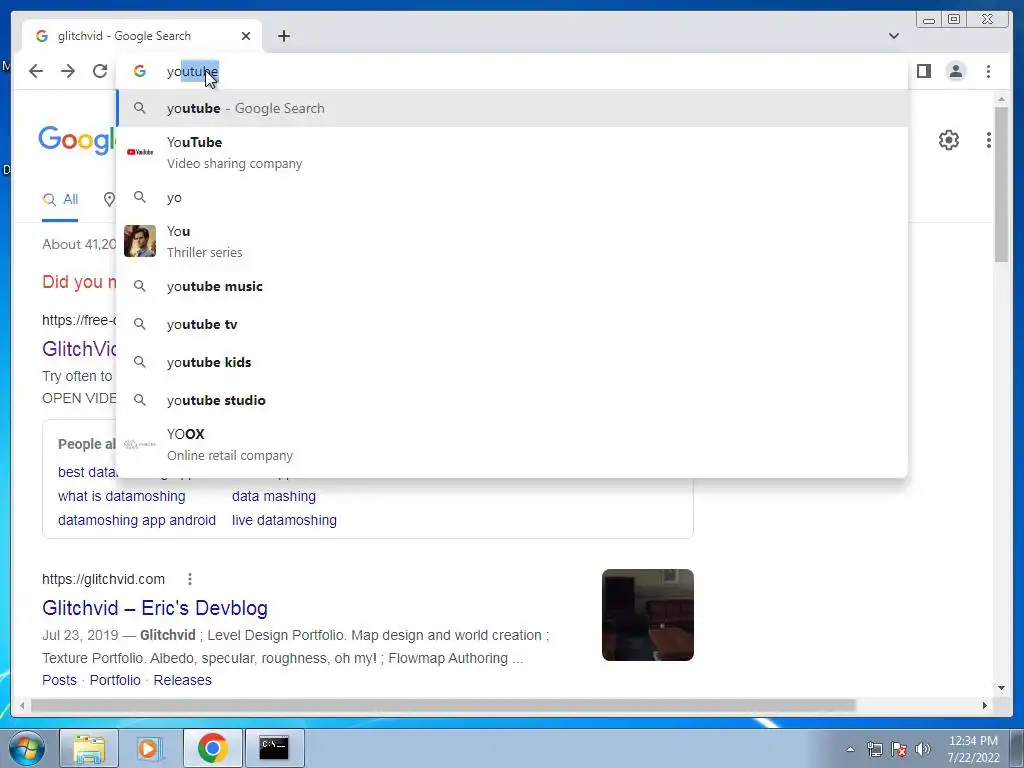
Task: Click the Google logo on the page
Action: point(77,140)
